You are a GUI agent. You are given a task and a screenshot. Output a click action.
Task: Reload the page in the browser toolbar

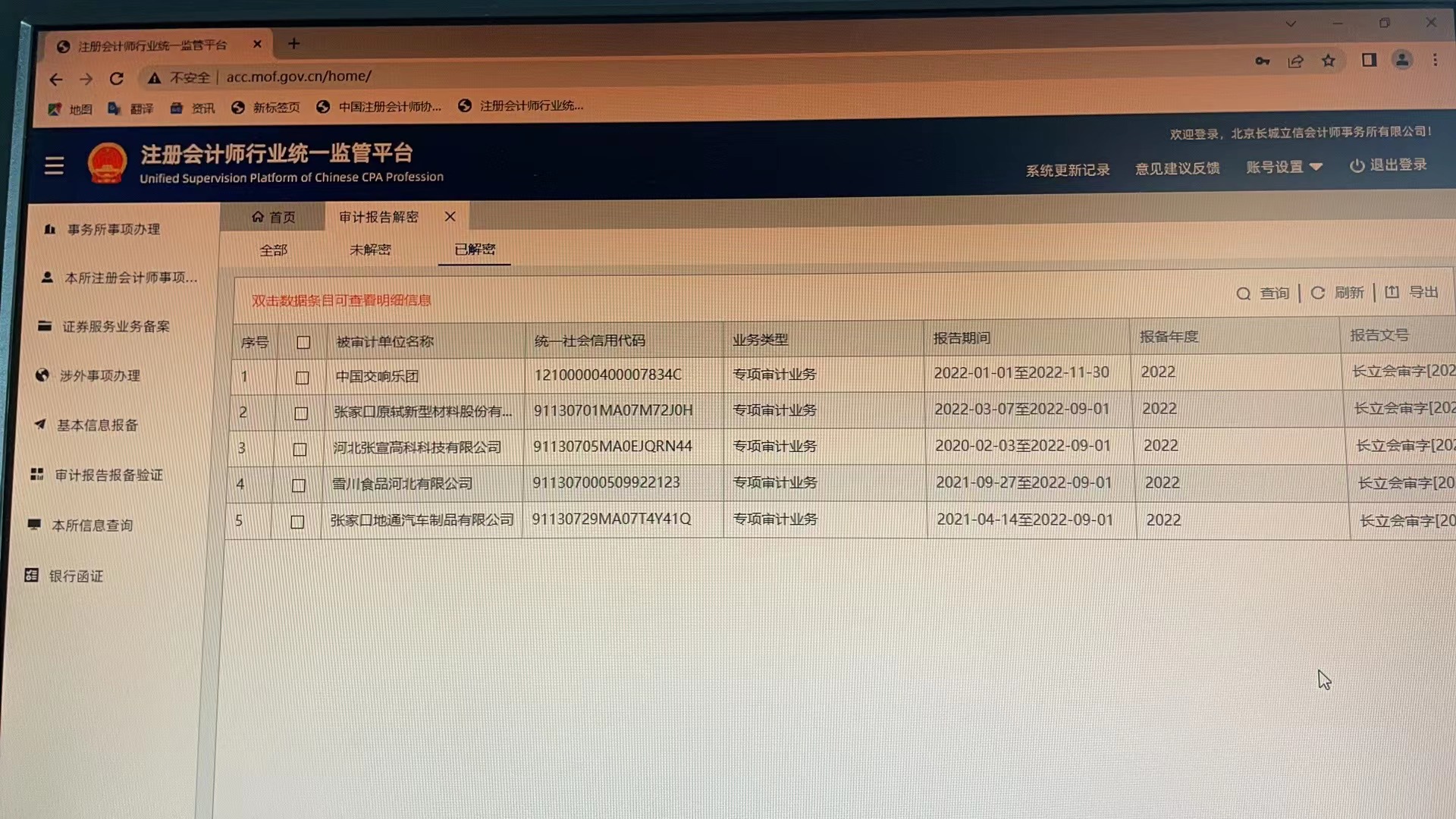pos(116,78)
